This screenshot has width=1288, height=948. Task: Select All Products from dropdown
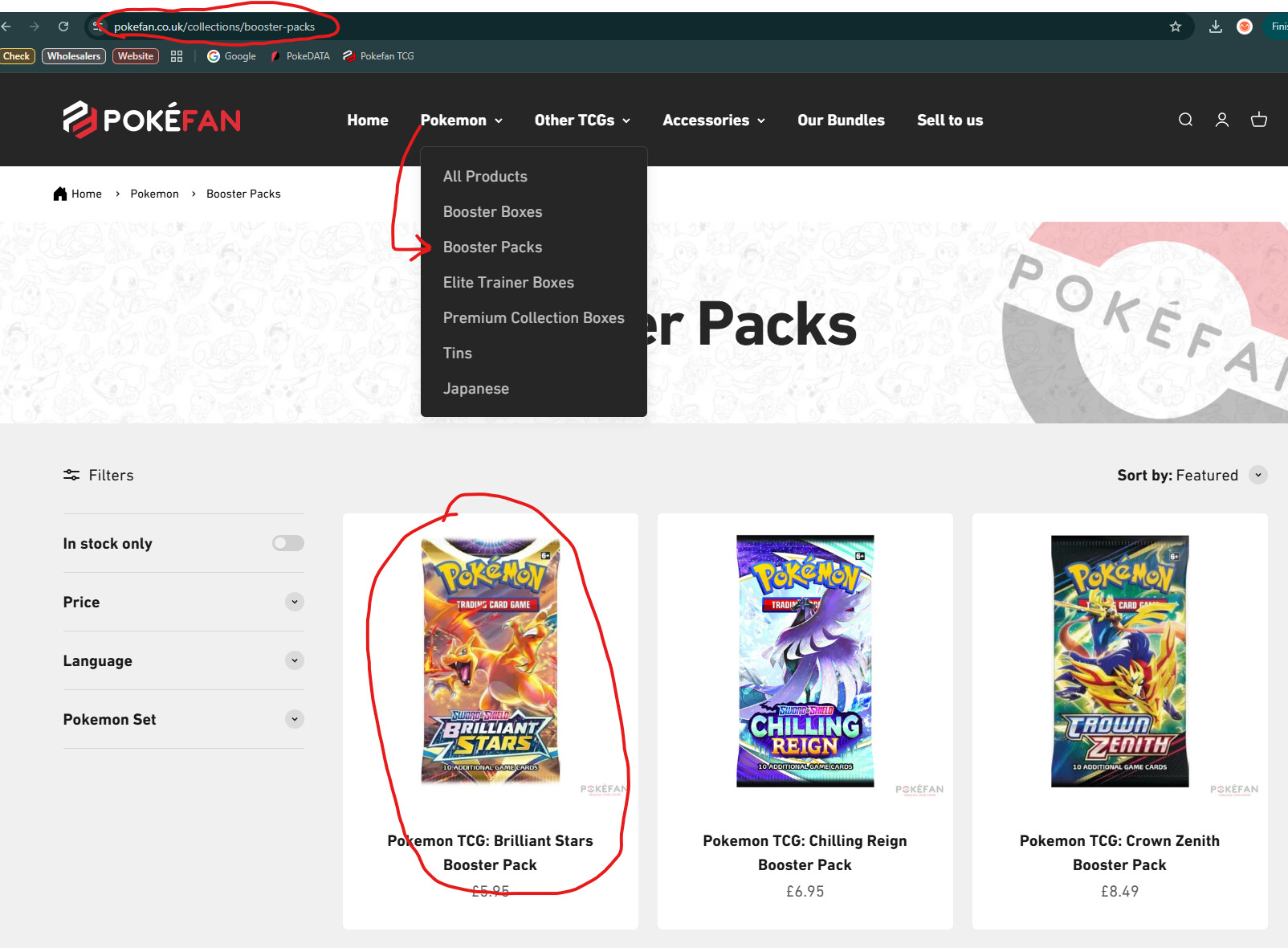point(485,176)
